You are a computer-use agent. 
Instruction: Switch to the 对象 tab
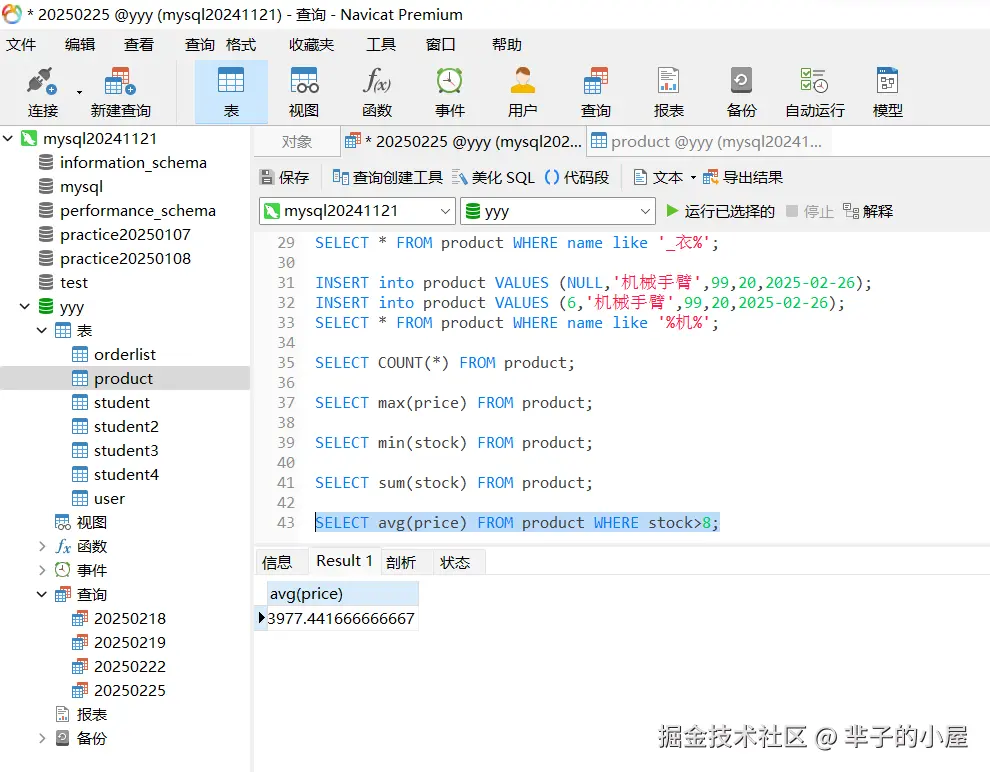click(297, 142)
